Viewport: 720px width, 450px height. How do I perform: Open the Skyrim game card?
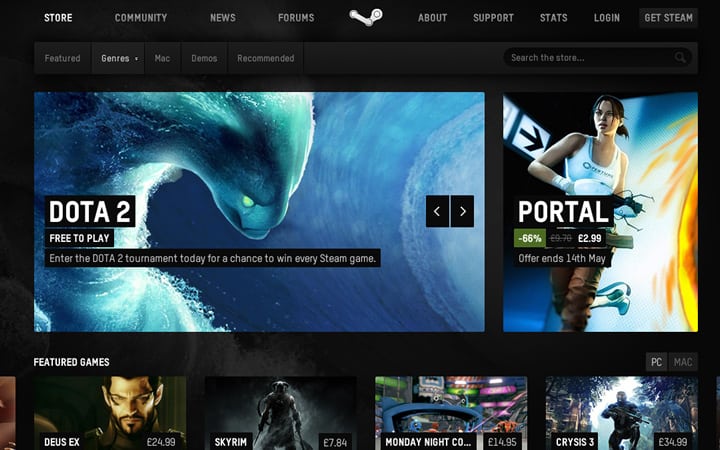[281, 413]
